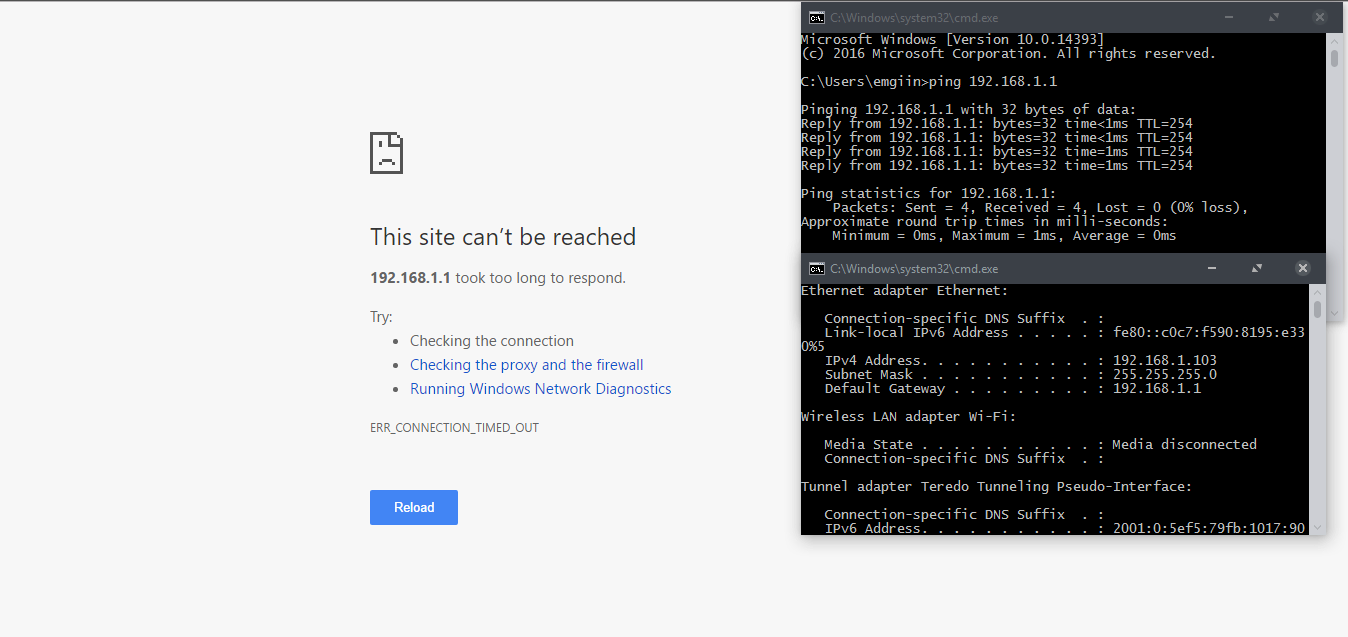Minimize the ping command prompt window
Image resolution: width=1348 pixels, height=637 pixels.
(x=1228, y=17)
